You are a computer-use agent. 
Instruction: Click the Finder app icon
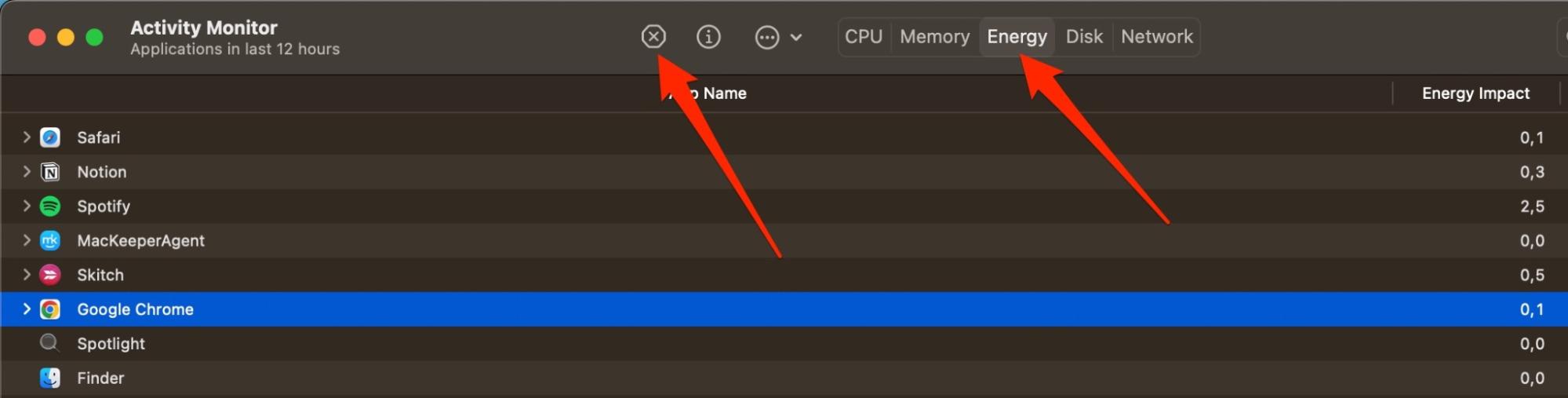(x=50, y=378)
